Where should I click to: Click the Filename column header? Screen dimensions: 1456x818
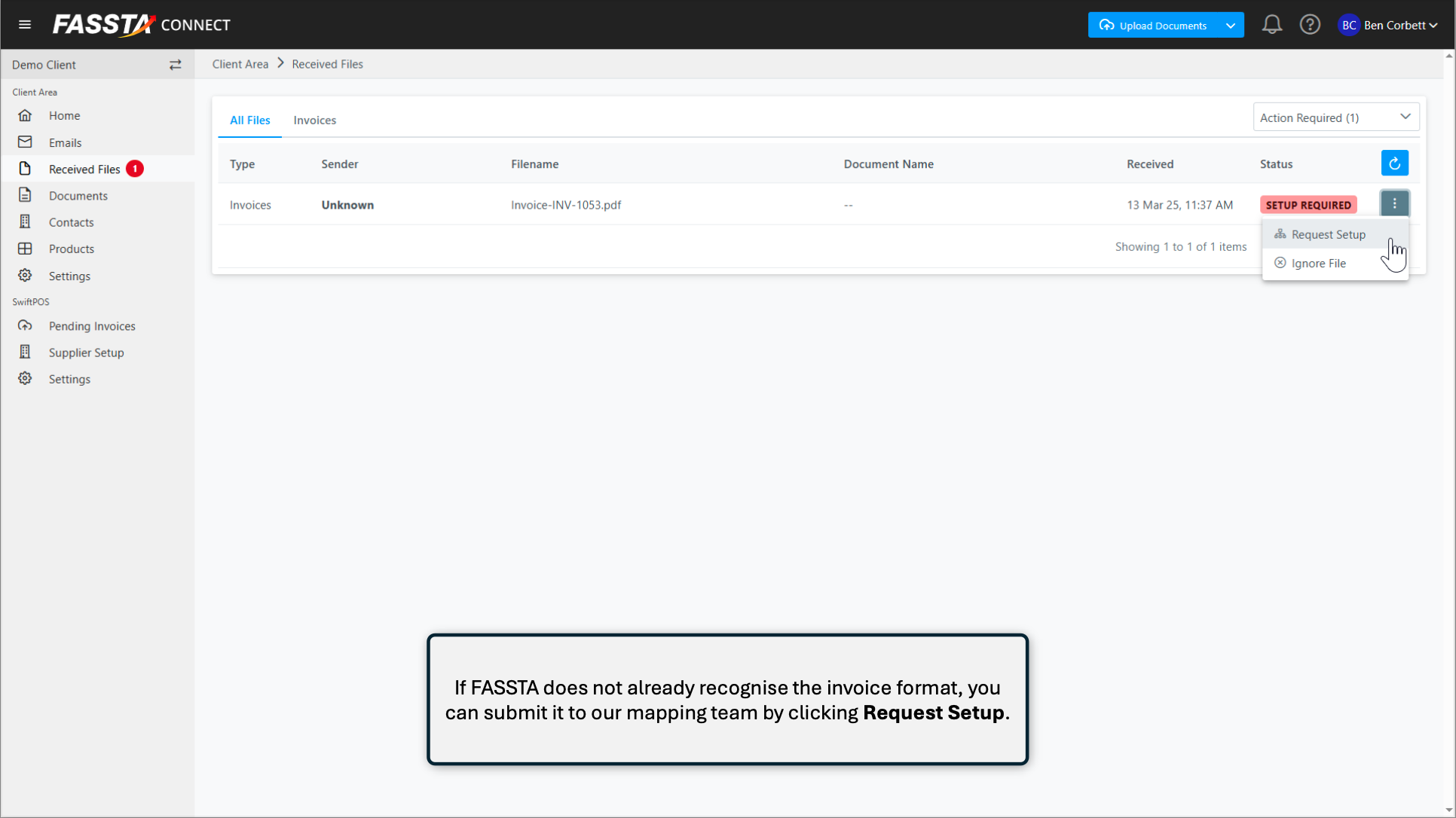click(534, 164)
